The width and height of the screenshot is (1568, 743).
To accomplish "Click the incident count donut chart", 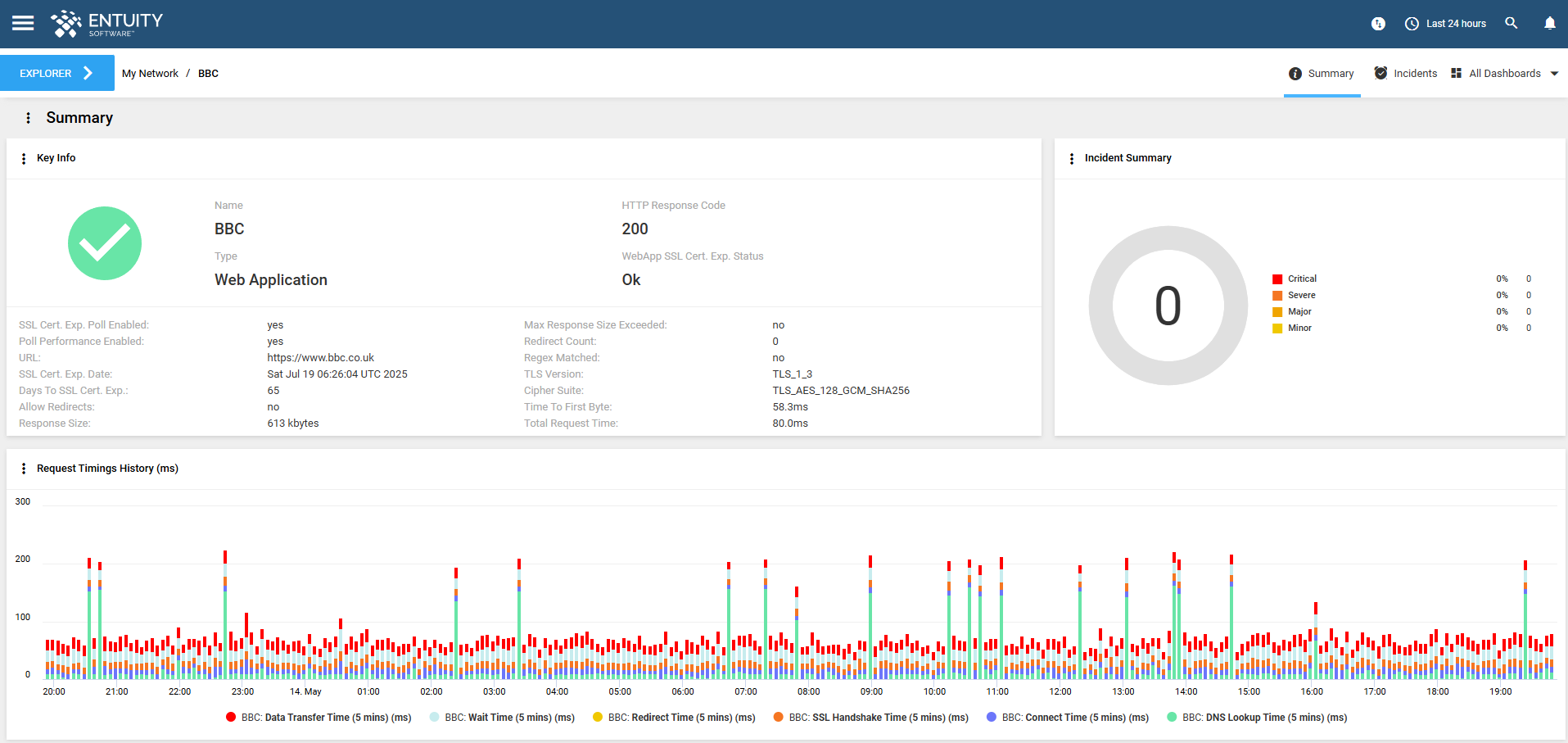I will point(1168,306).
